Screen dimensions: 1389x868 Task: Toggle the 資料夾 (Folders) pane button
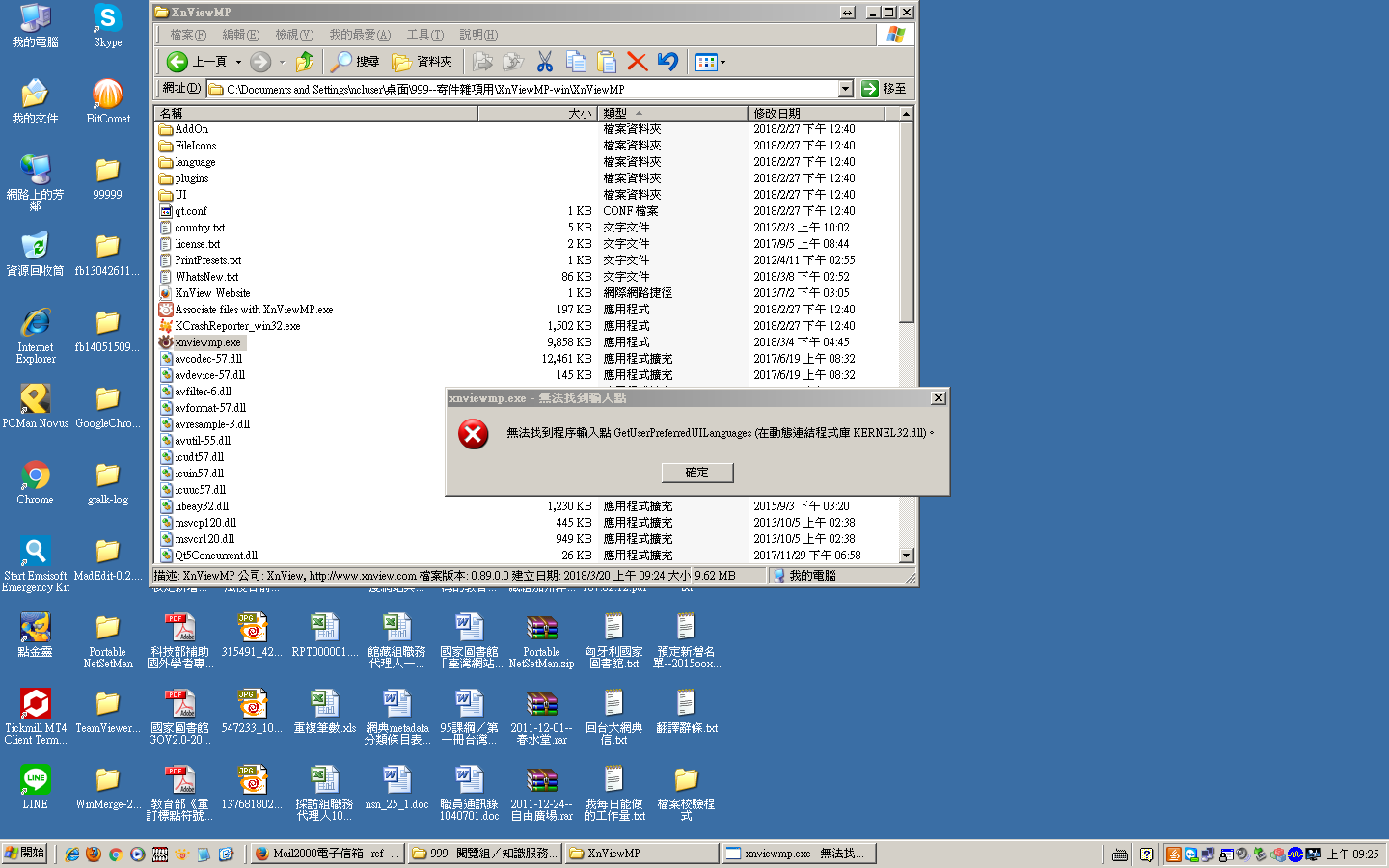point(422,62)
